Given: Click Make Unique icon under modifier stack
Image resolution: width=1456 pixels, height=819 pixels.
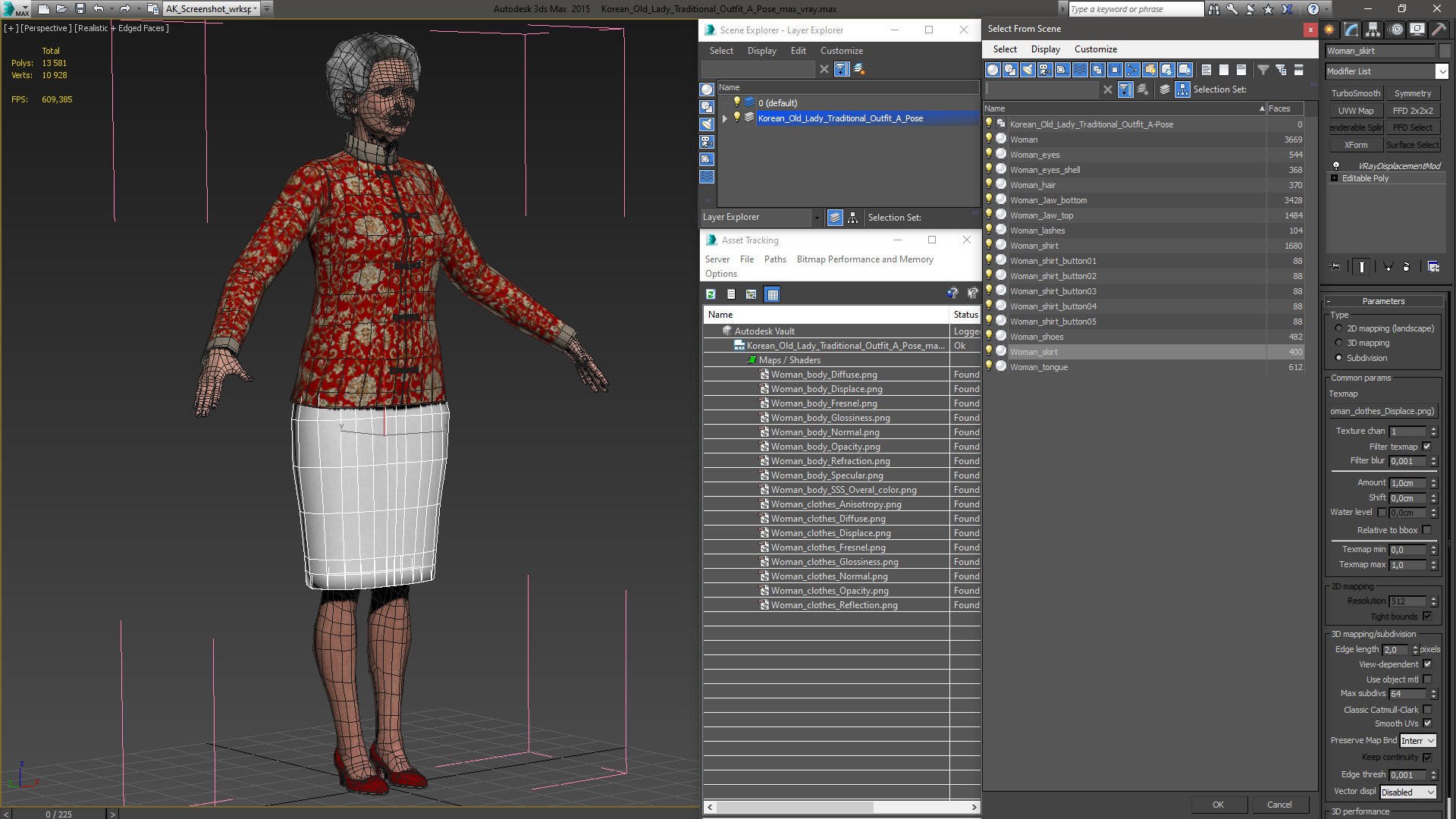Looking at the screenshot, I should tap(1388, 267).
